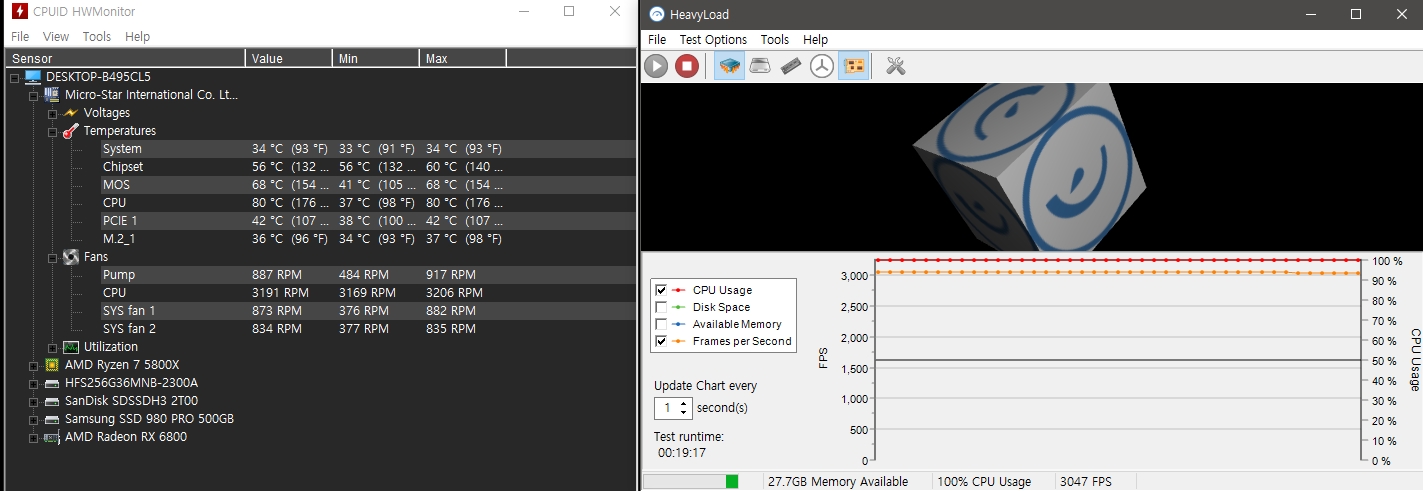Open the Tools menu in HWMonitor

[97, 37]
